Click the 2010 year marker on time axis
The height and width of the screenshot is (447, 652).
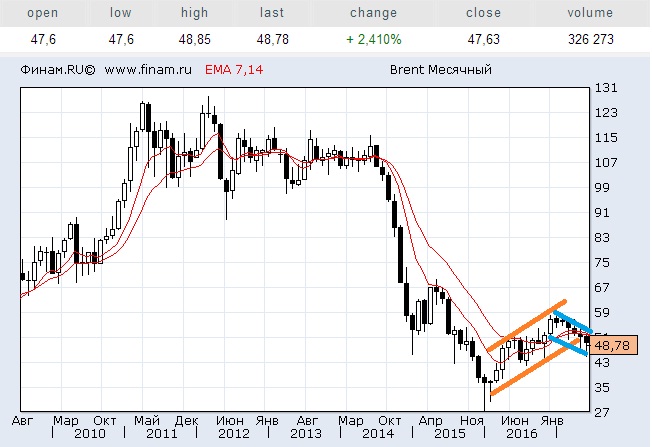click(x=89, y=436)
